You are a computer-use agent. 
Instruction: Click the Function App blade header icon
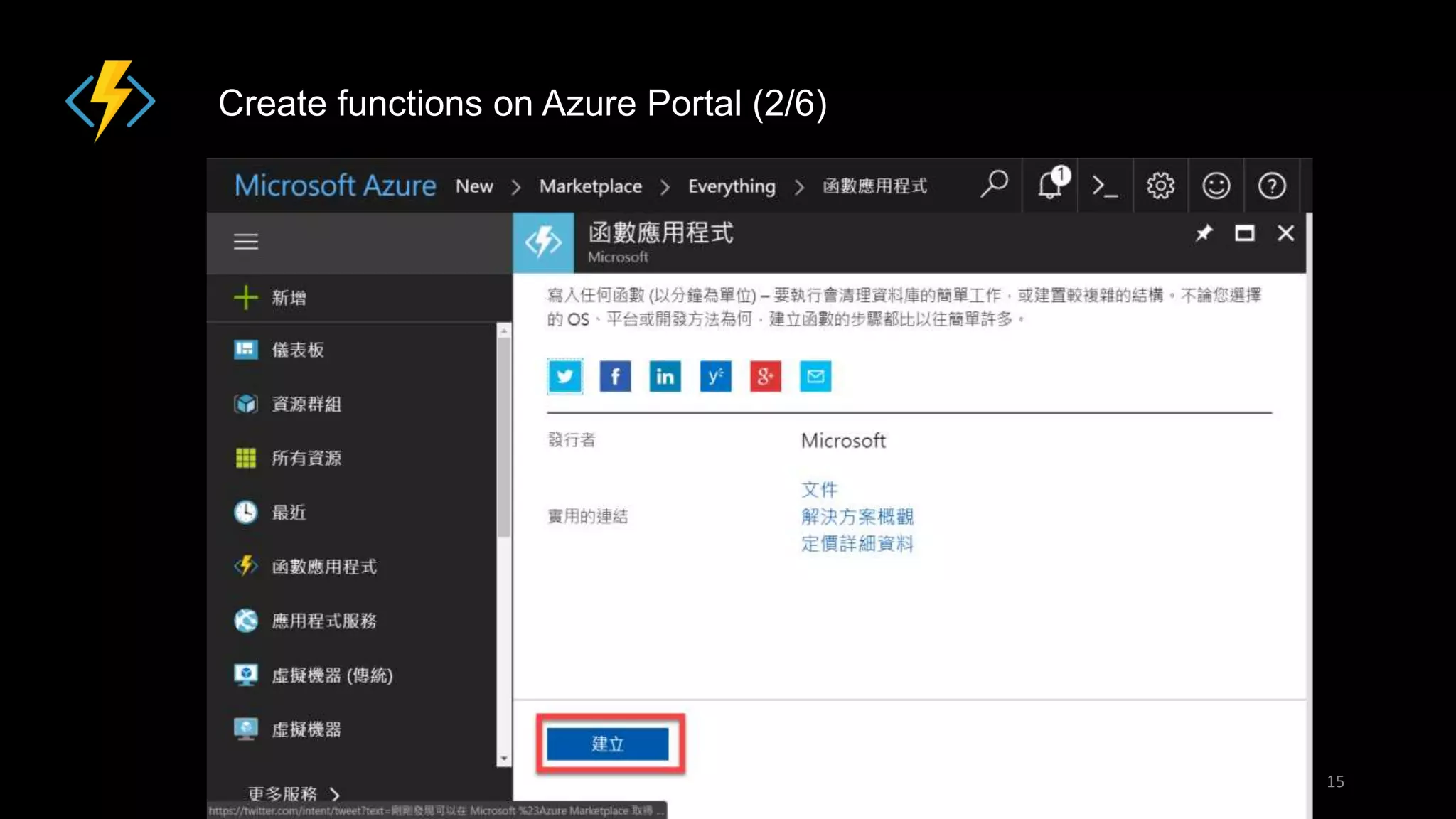pyautogui.click(x=543, y=242)
